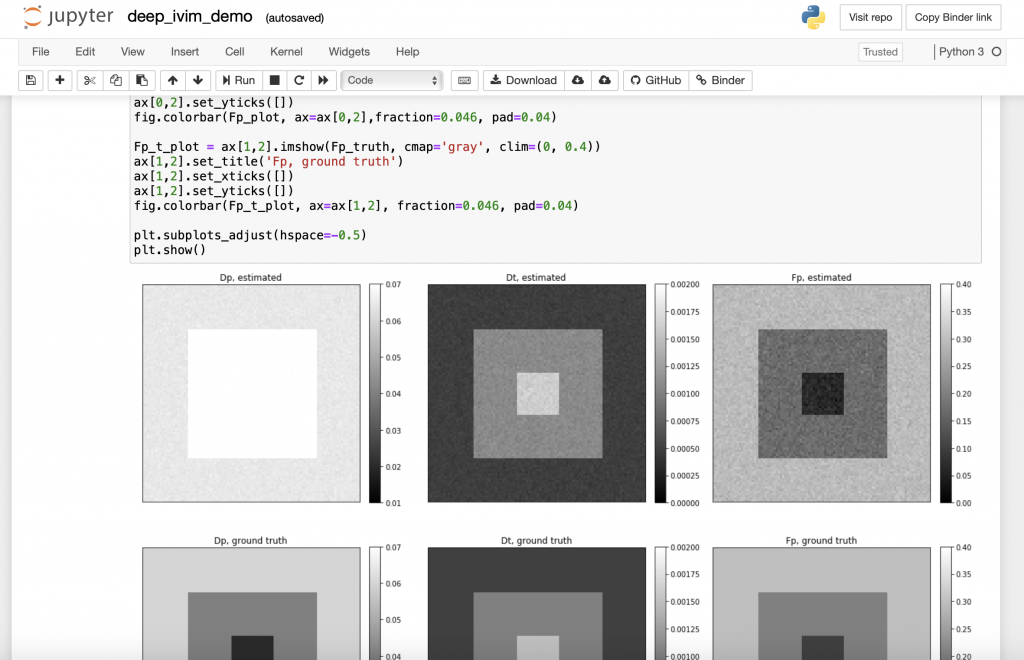Open the command palette keyboard icon
This screenshot has height=660, width=1024.
(464, 80)
